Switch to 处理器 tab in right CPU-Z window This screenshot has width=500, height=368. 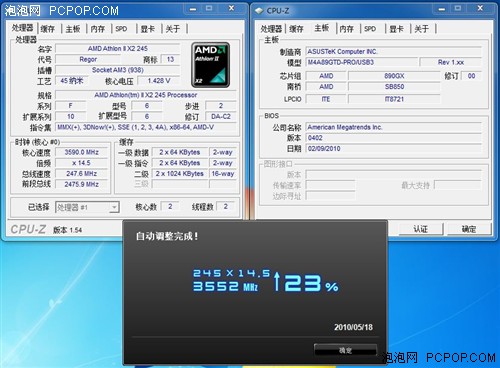pyautogui.click(x=271, y=29)
